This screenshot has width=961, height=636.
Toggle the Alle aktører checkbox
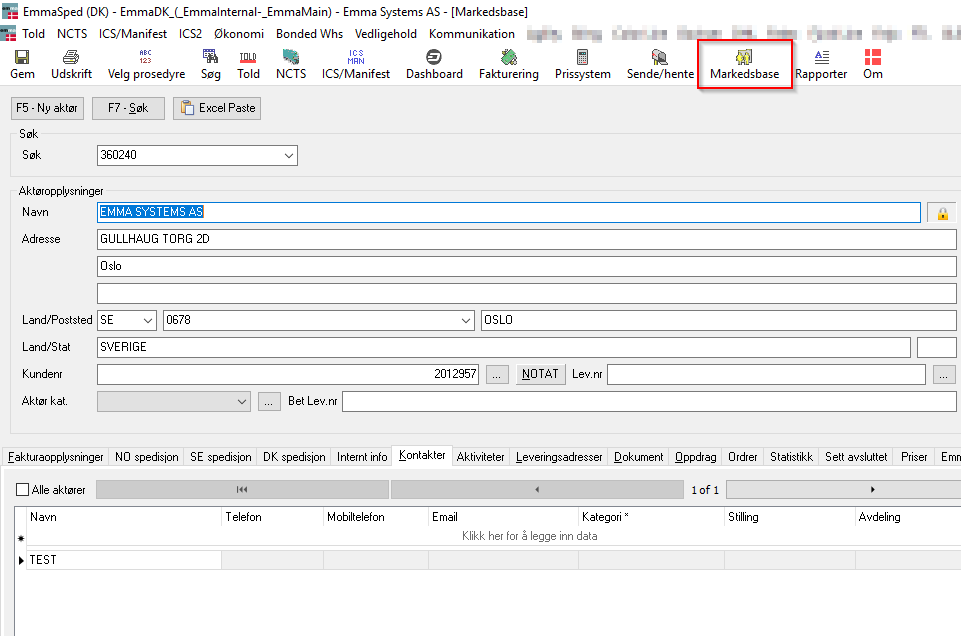pos(23,490)
